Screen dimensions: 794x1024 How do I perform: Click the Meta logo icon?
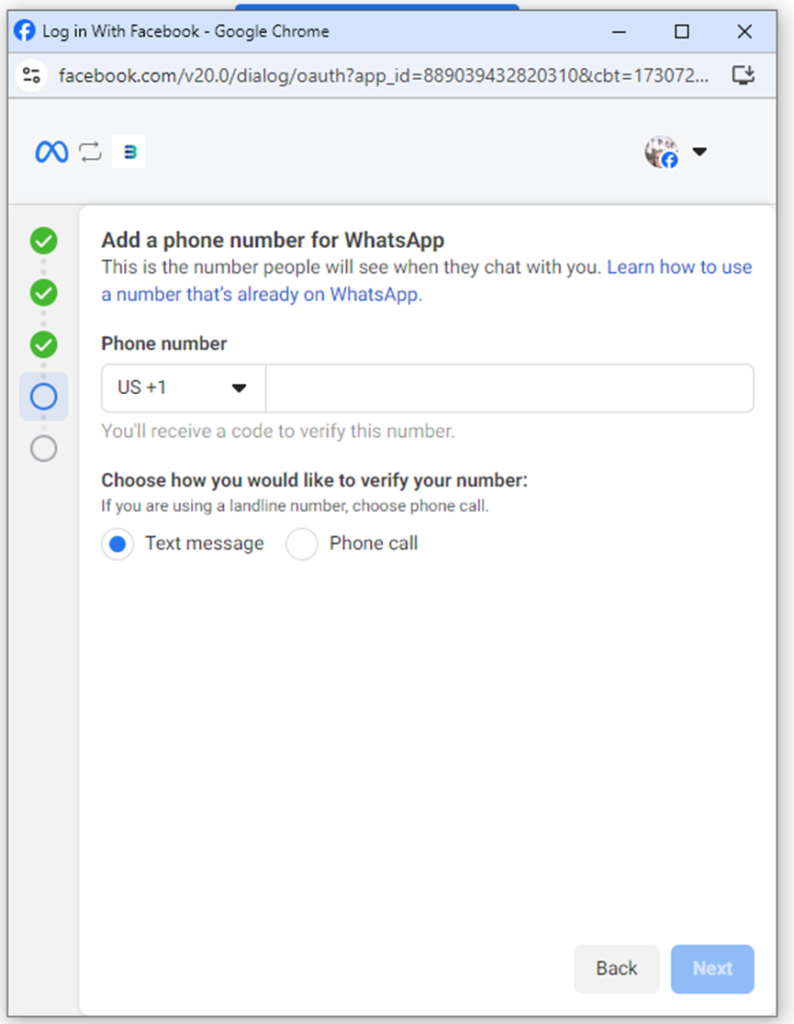point(52,152)
